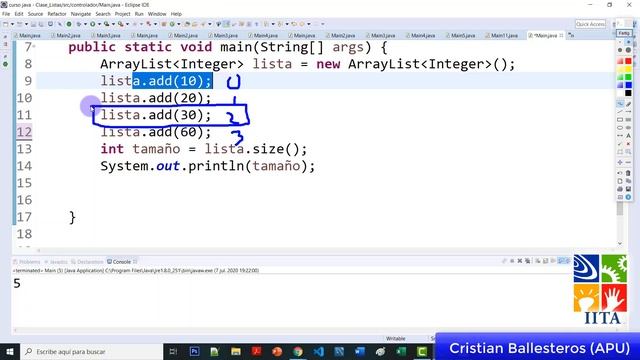Screen dimensions: 640x360
Task: Click the green Run button in the toolbar
Action: pos(93,24)
